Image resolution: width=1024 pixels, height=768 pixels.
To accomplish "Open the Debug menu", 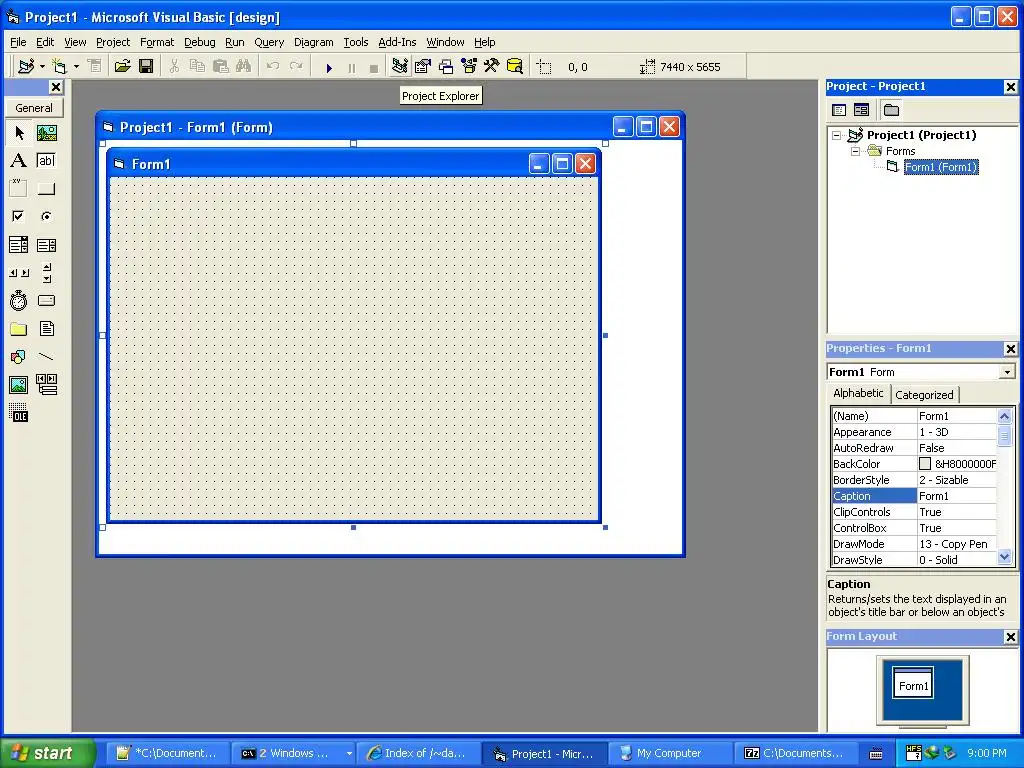I will coord(200,42).
